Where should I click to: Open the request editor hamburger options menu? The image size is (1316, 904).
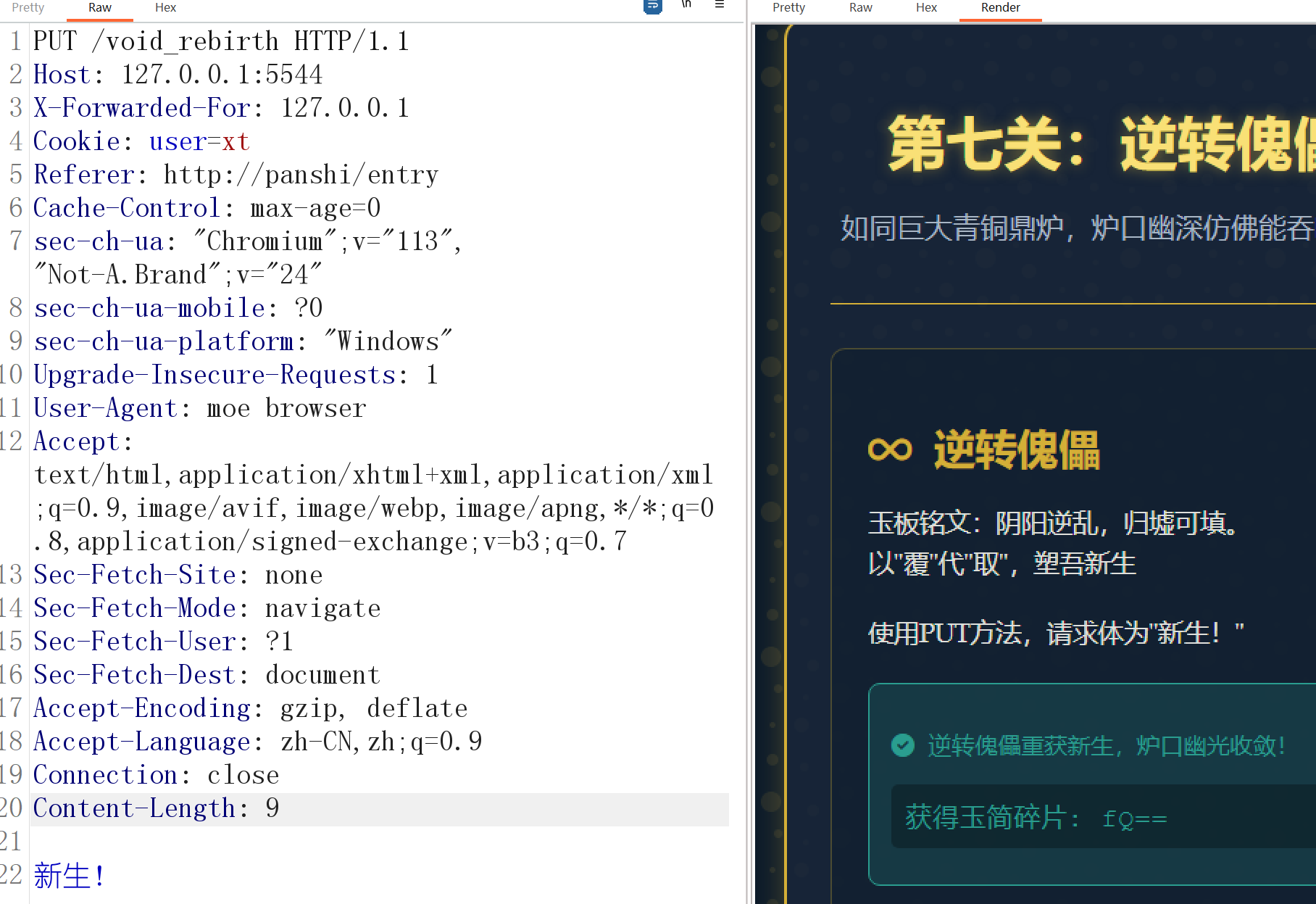[x=719, y=6]
